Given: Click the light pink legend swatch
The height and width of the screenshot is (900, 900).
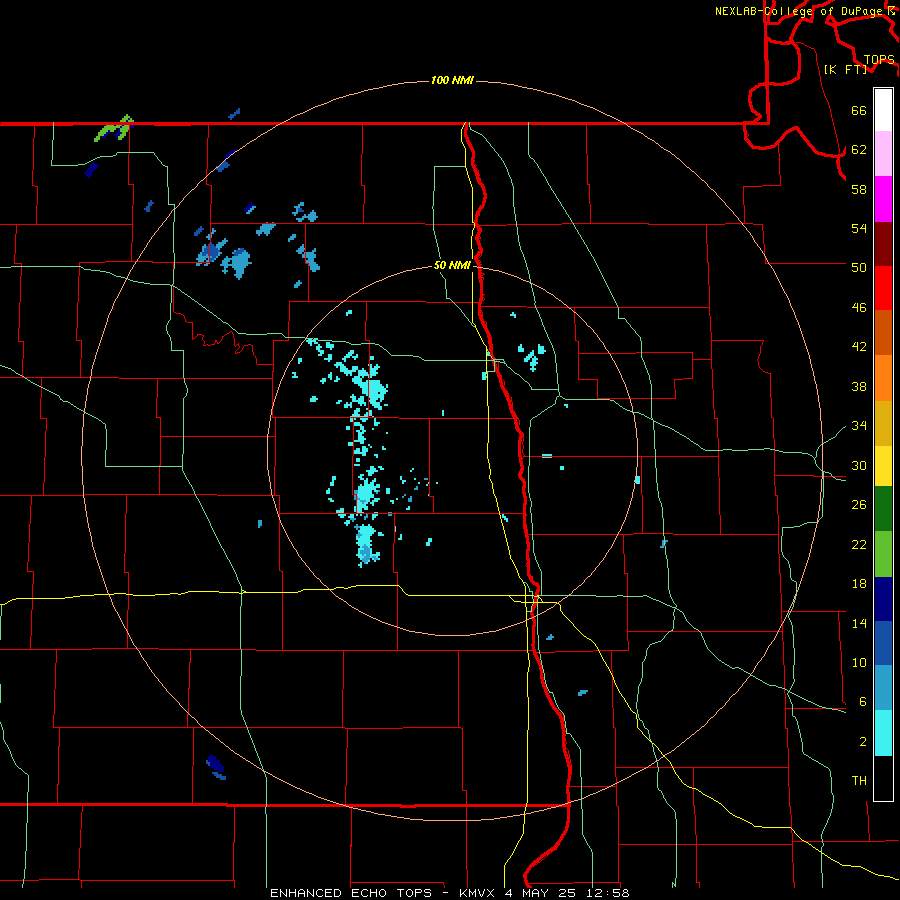Looking at the screenshot, I should [883, 153].
